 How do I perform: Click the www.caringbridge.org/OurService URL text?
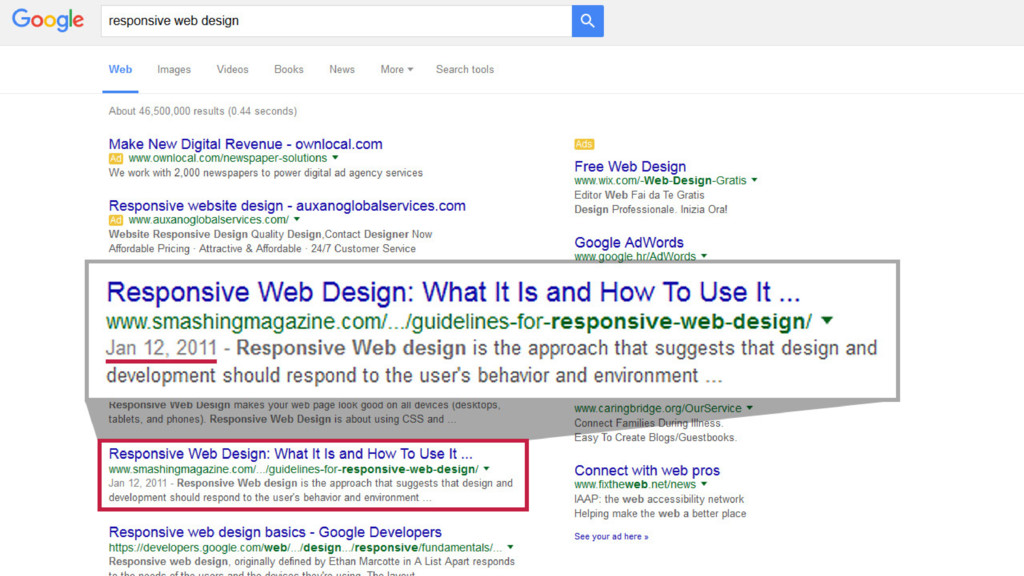tap(658, 408)
